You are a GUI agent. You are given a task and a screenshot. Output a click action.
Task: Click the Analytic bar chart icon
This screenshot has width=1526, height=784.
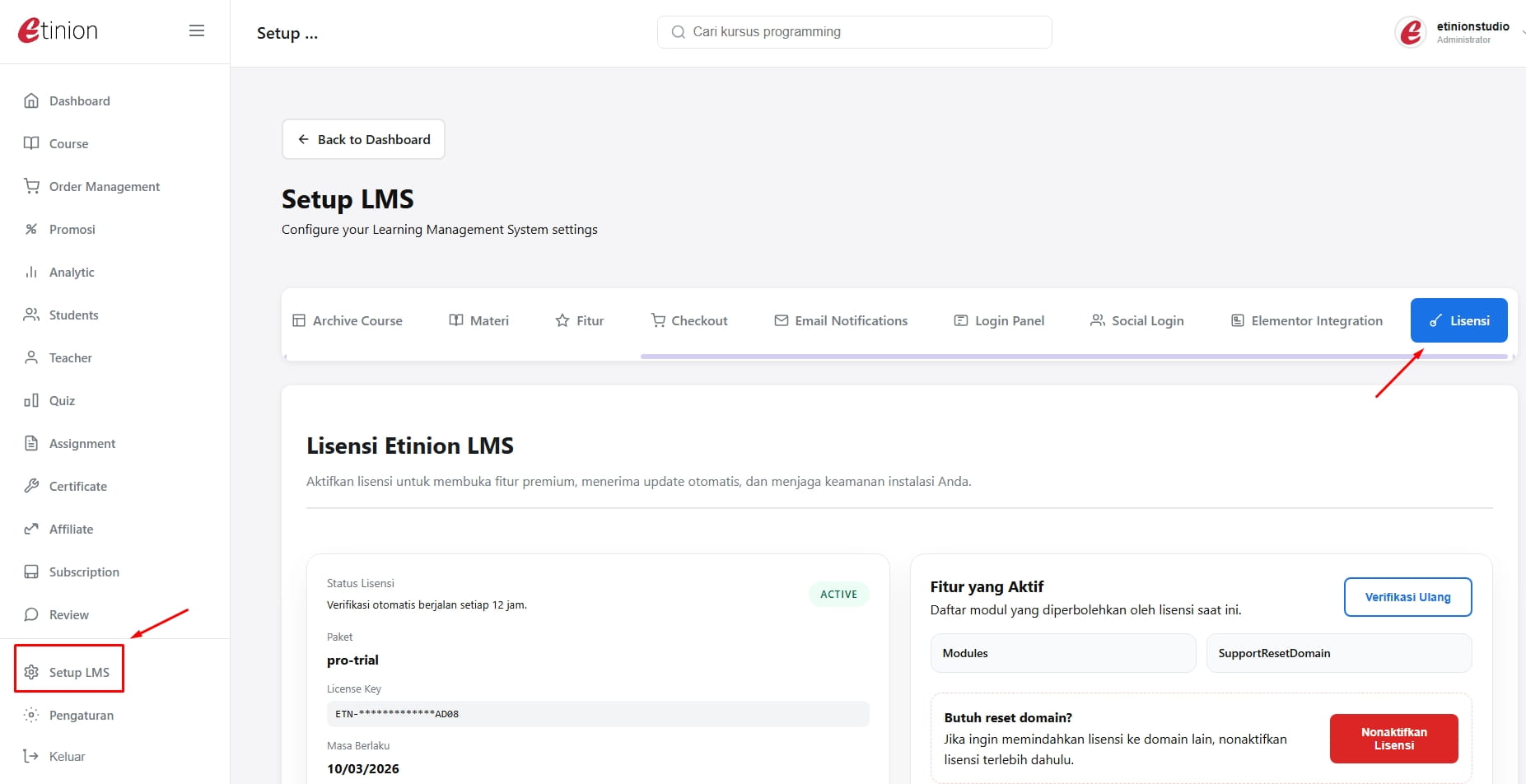click(31, 273)
